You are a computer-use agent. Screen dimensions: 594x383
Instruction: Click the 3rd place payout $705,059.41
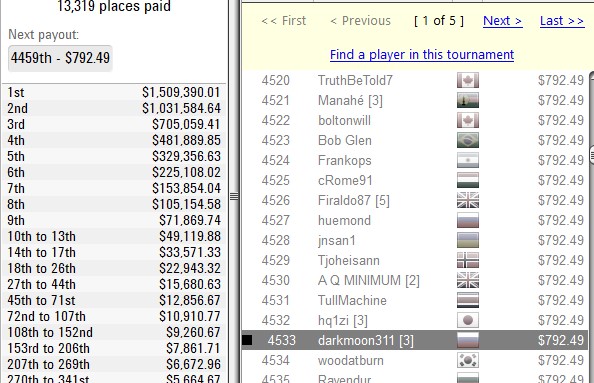[186, 124]
